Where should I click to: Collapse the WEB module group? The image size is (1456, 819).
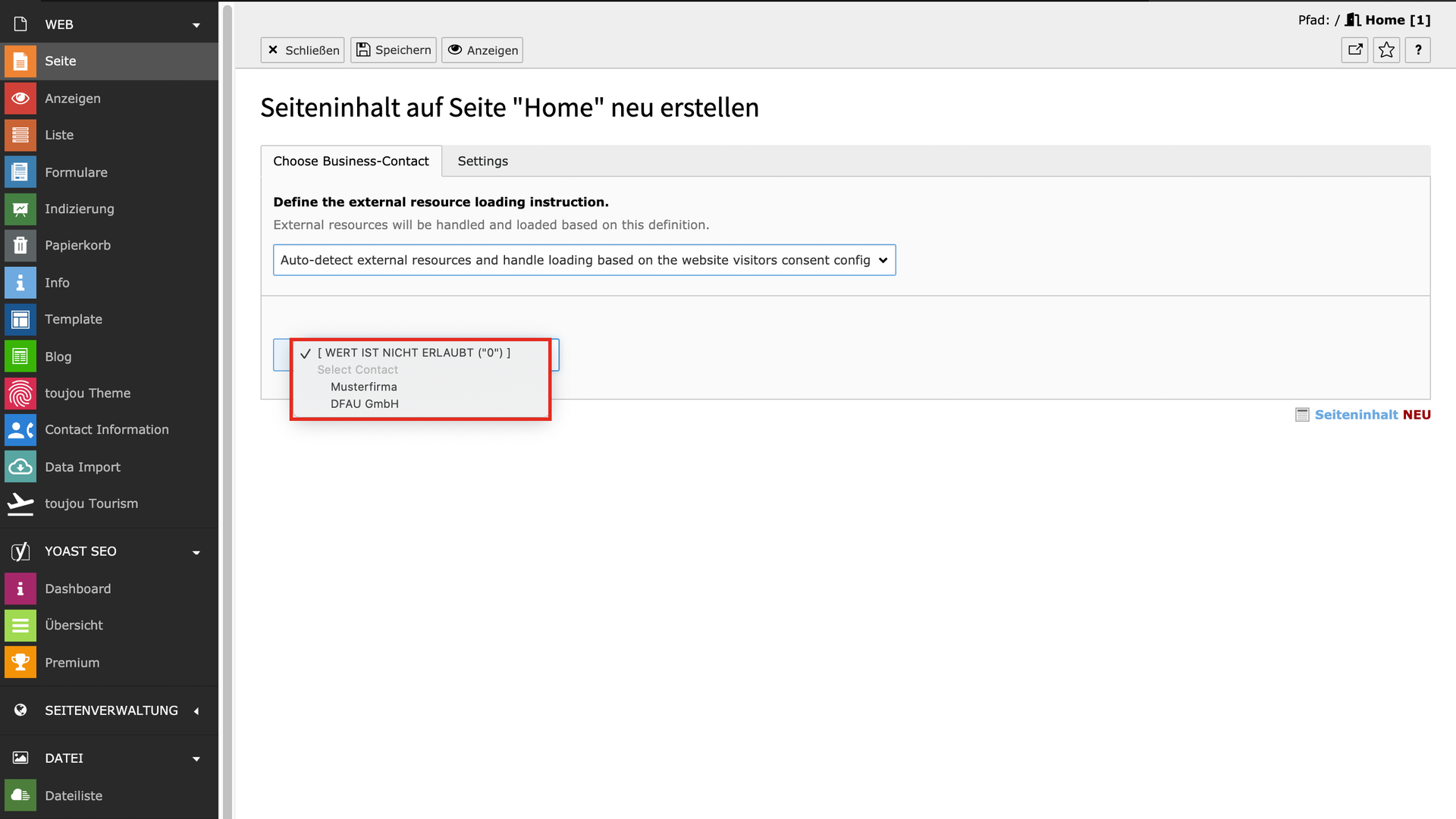[x=196, y=25]
